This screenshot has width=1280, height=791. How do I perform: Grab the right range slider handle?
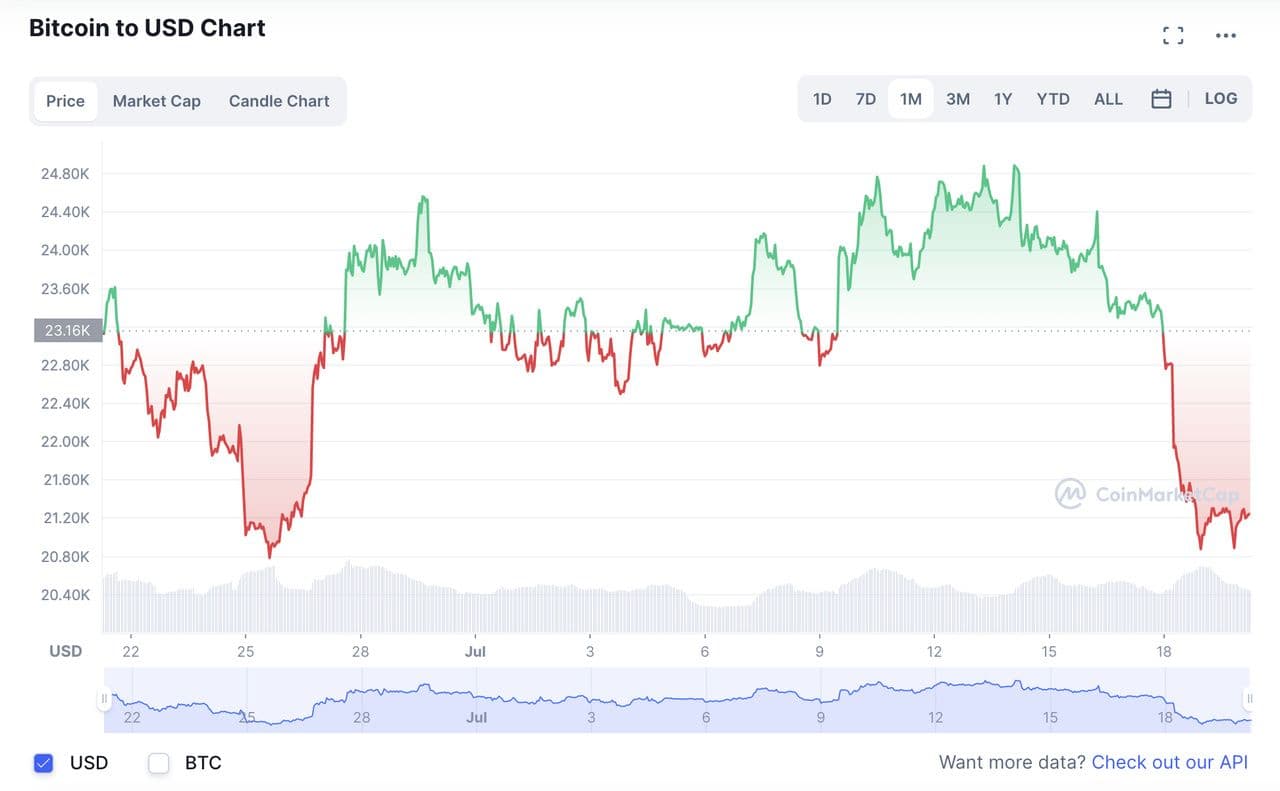1248,699
